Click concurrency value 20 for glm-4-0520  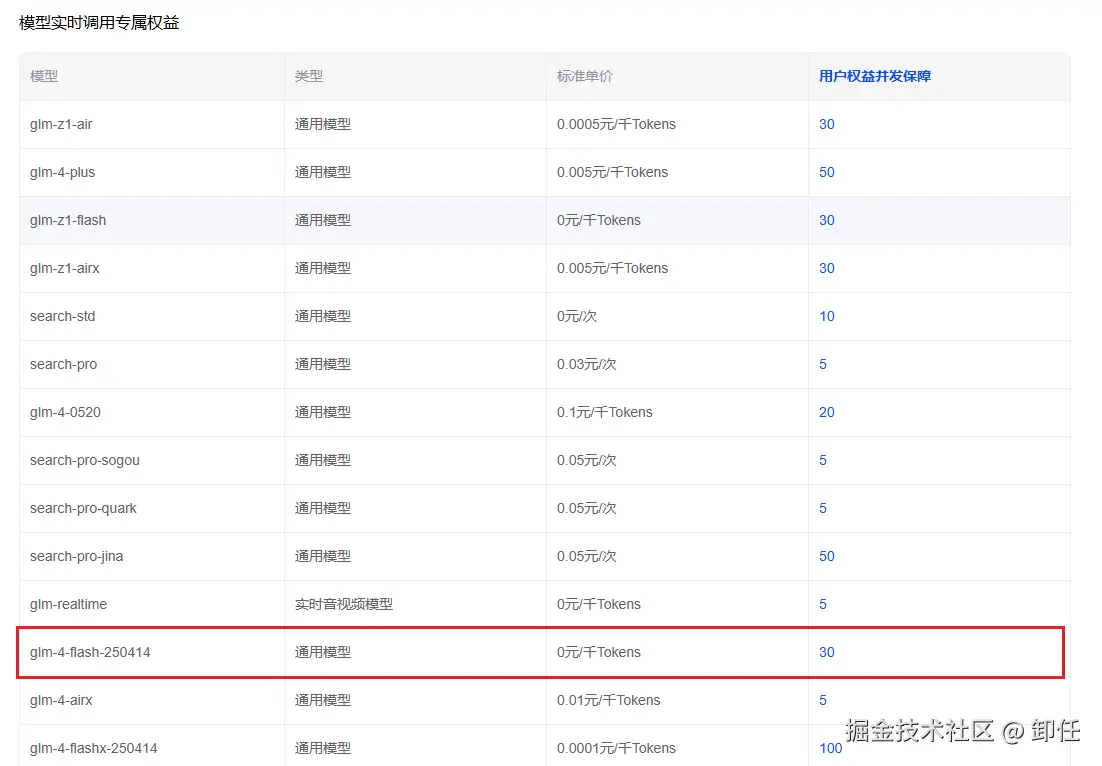click(826, 413)
